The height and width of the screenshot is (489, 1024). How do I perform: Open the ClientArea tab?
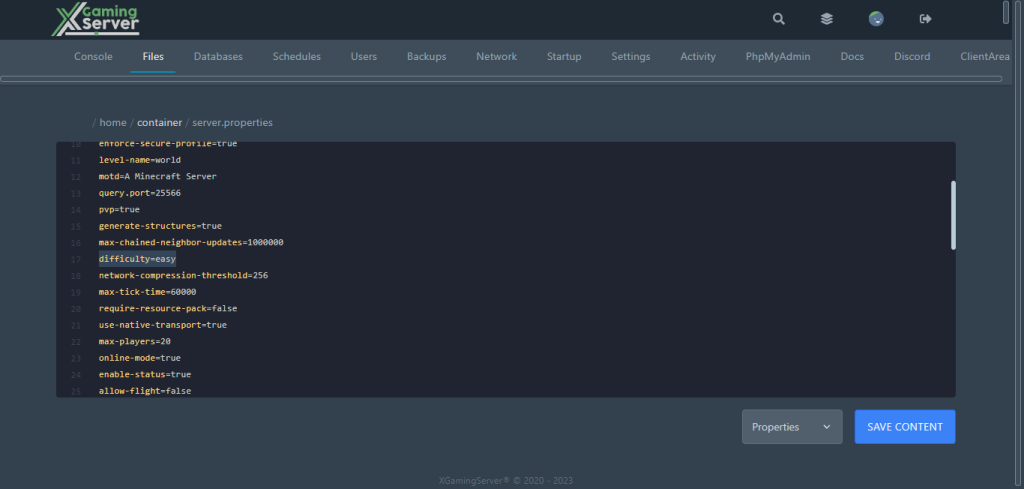pyautogui.click(x=985, y=57)
